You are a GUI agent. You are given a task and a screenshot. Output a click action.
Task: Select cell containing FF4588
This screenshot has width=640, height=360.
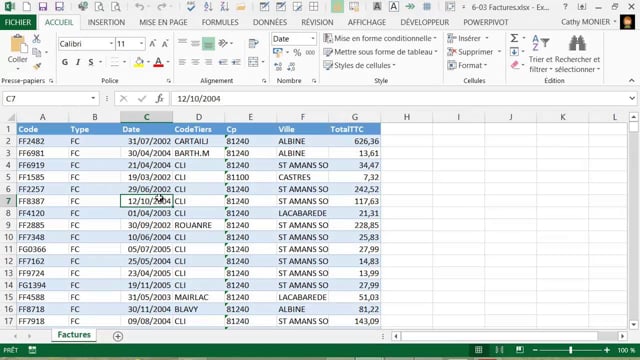[x=42, y=297]
